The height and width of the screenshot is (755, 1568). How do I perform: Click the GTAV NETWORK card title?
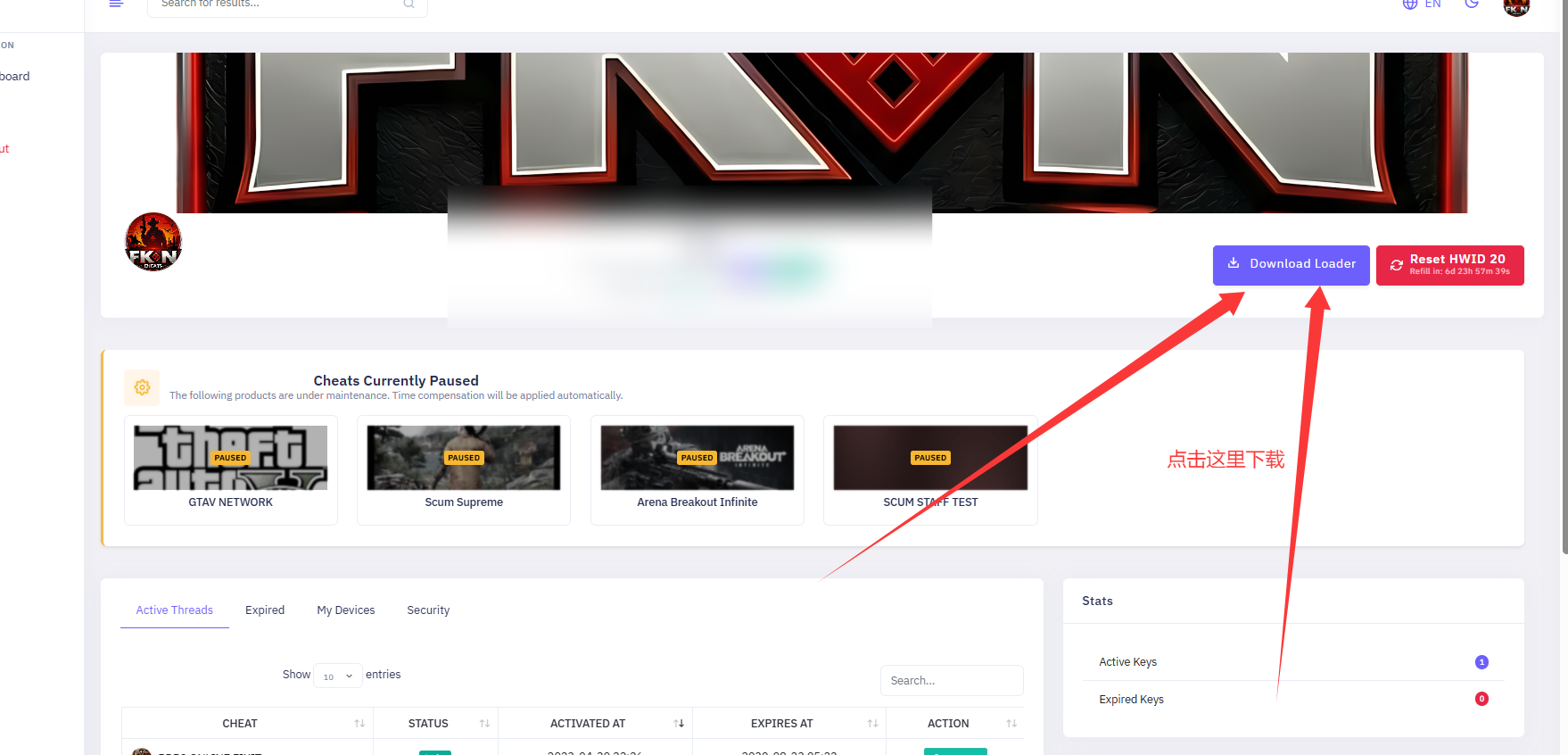231,502
